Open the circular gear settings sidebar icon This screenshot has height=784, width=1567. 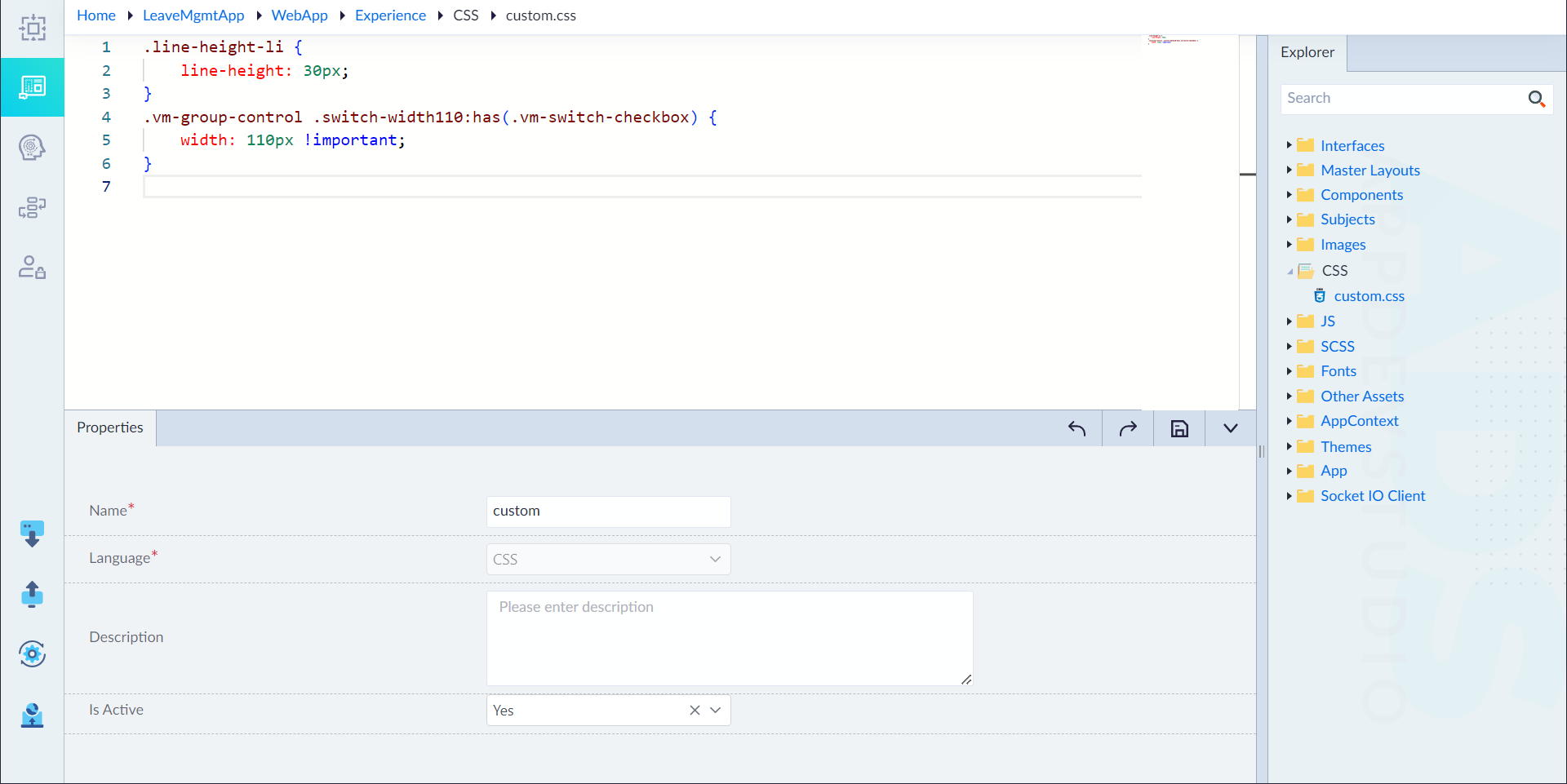(32, 653)
